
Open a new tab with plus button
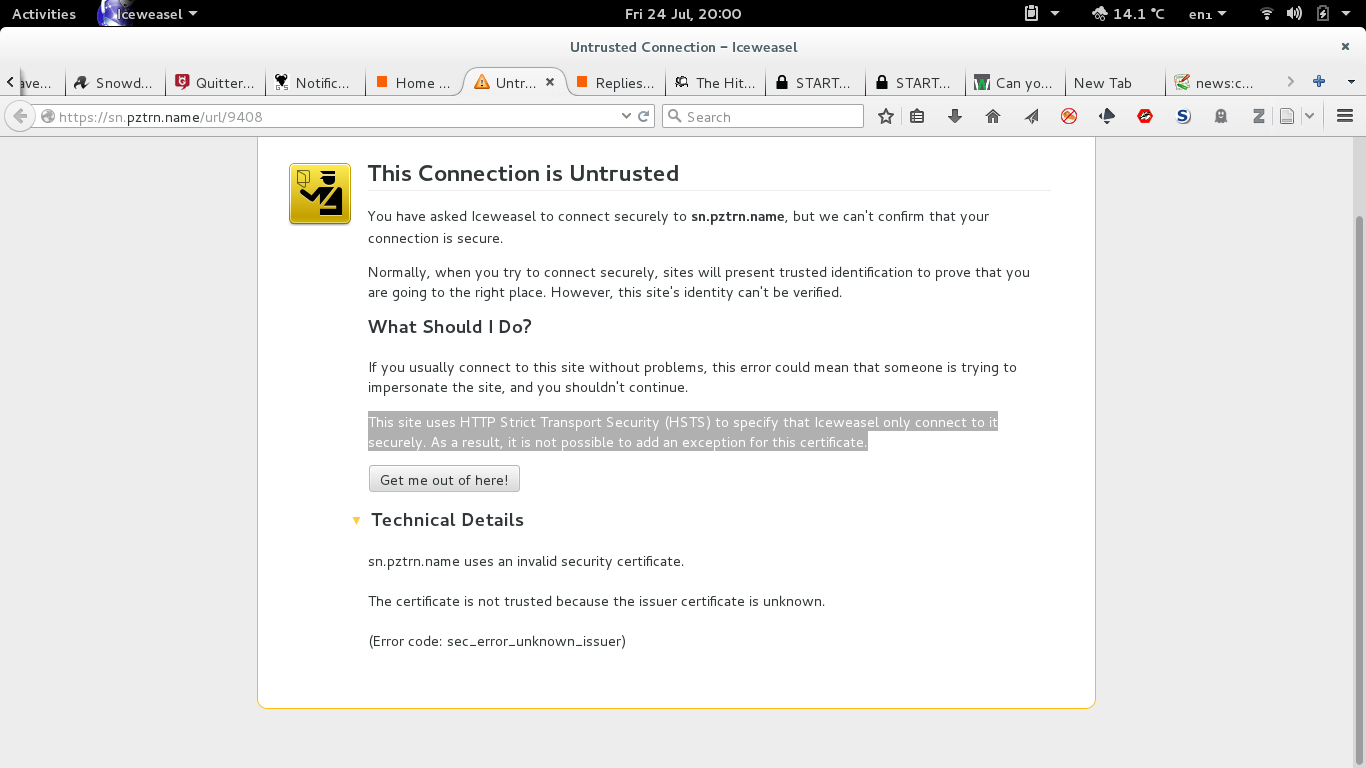[x=1319, y=82]
